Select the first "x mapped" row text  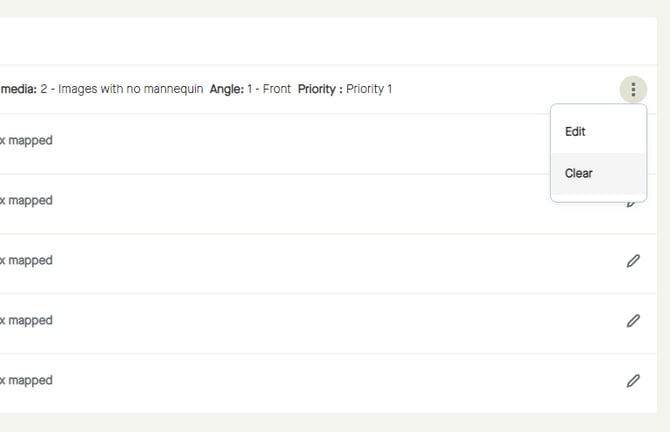[x=26, y=141]
